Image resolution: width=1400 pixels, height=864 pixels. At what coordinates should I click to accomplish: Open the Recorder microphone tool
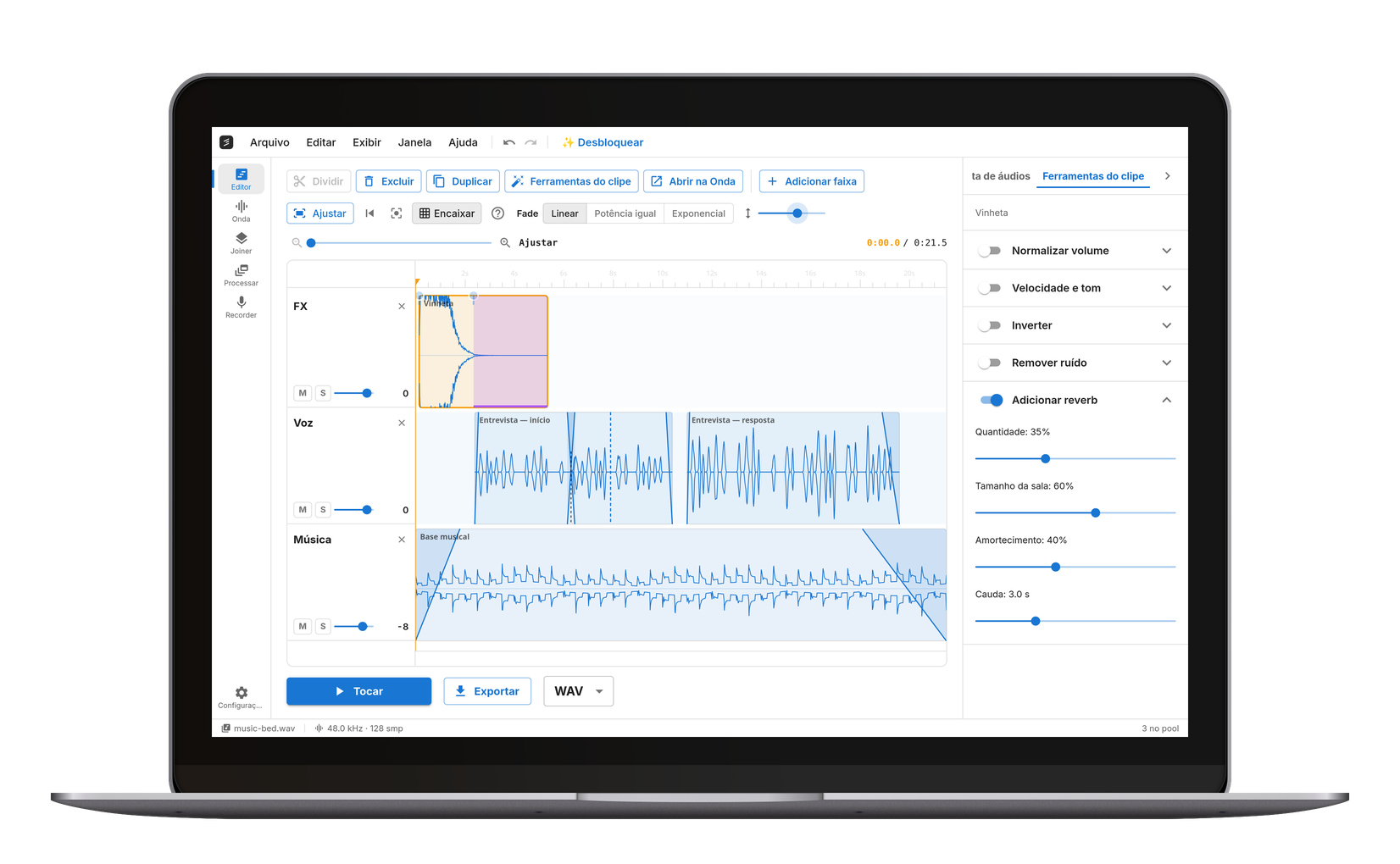click(242, 307)
